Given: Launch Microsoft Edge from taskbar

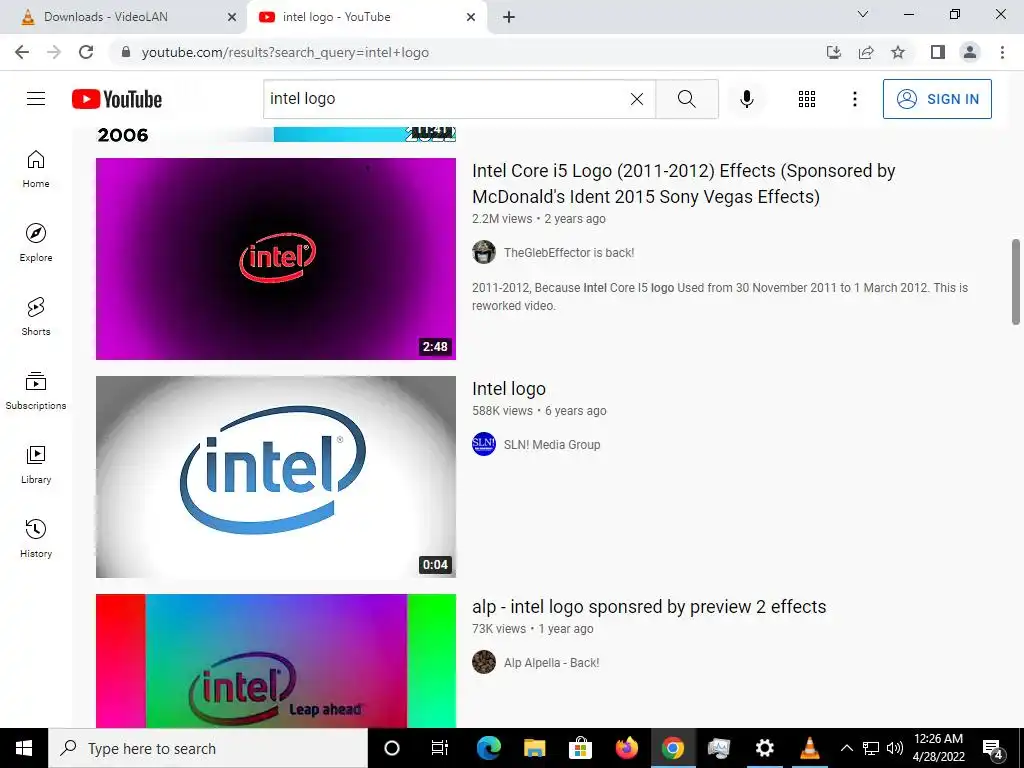Looking at the screenshot, I should click(488, 748).
